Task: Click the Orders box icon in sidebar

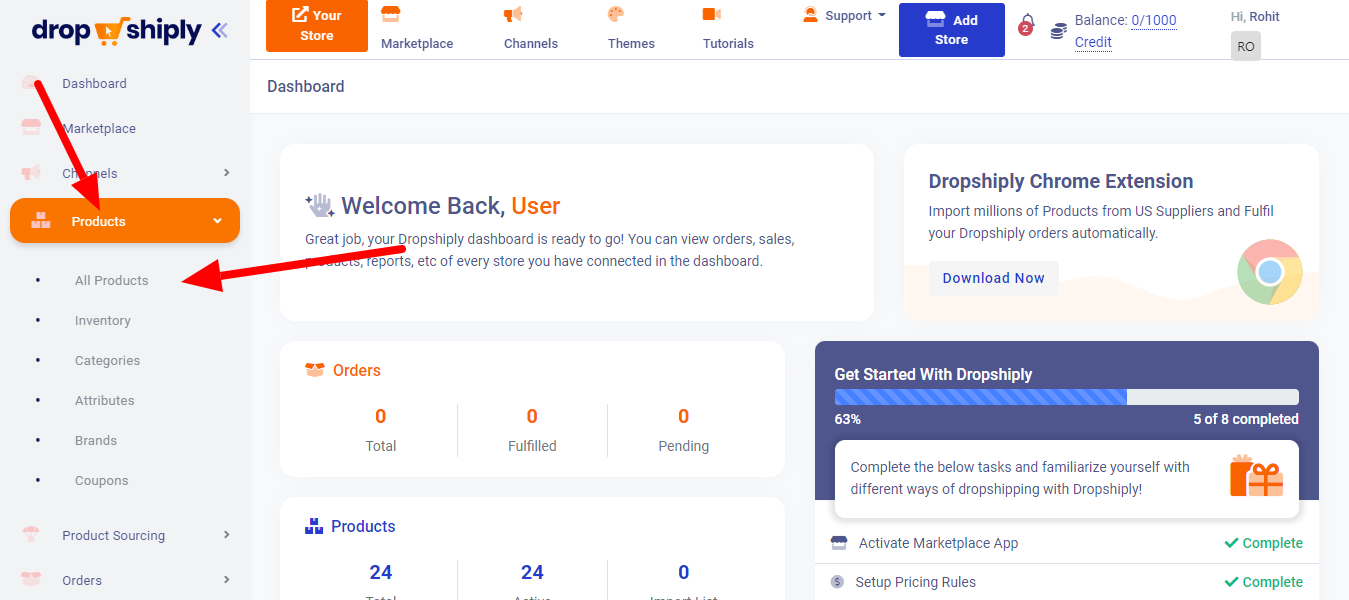Action: pos(31,580)
